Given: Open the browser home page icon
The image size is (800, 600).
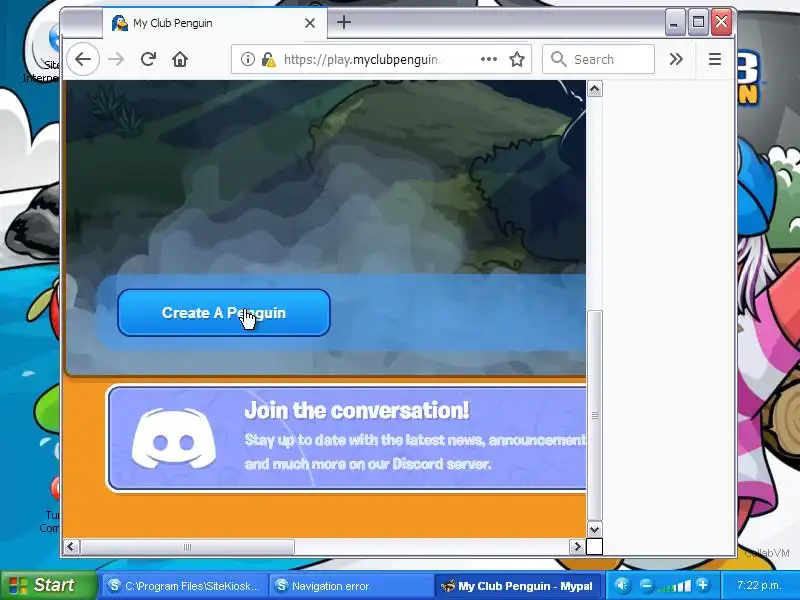Looking at the screenshot, I should click(180, 59).
